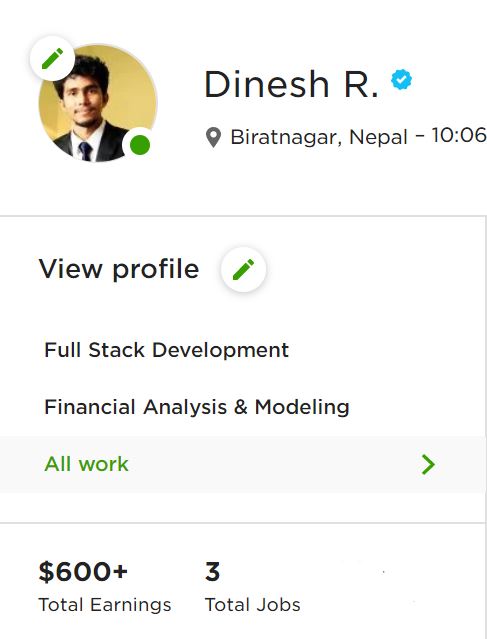Click the Total Earnings label
The height and width of the screenshot is (639, 487).
(x=105, y=605)
